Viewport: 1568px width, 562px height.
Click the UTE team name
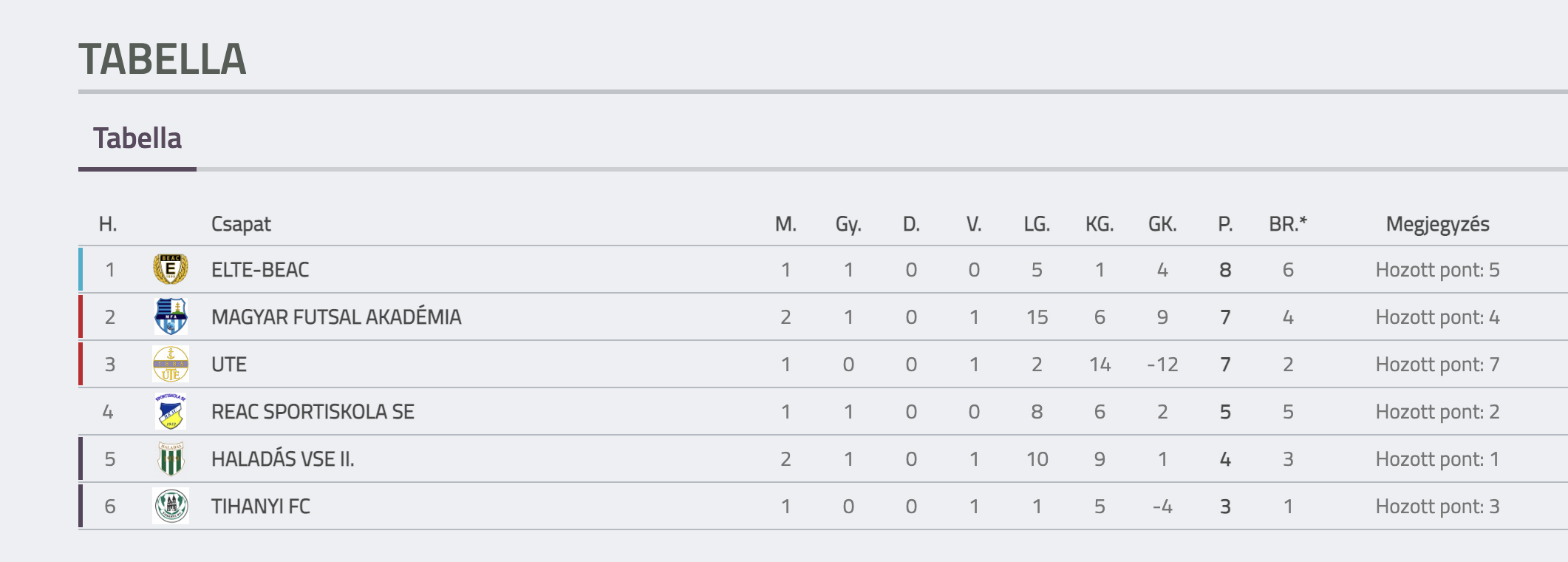pos(229,365)
